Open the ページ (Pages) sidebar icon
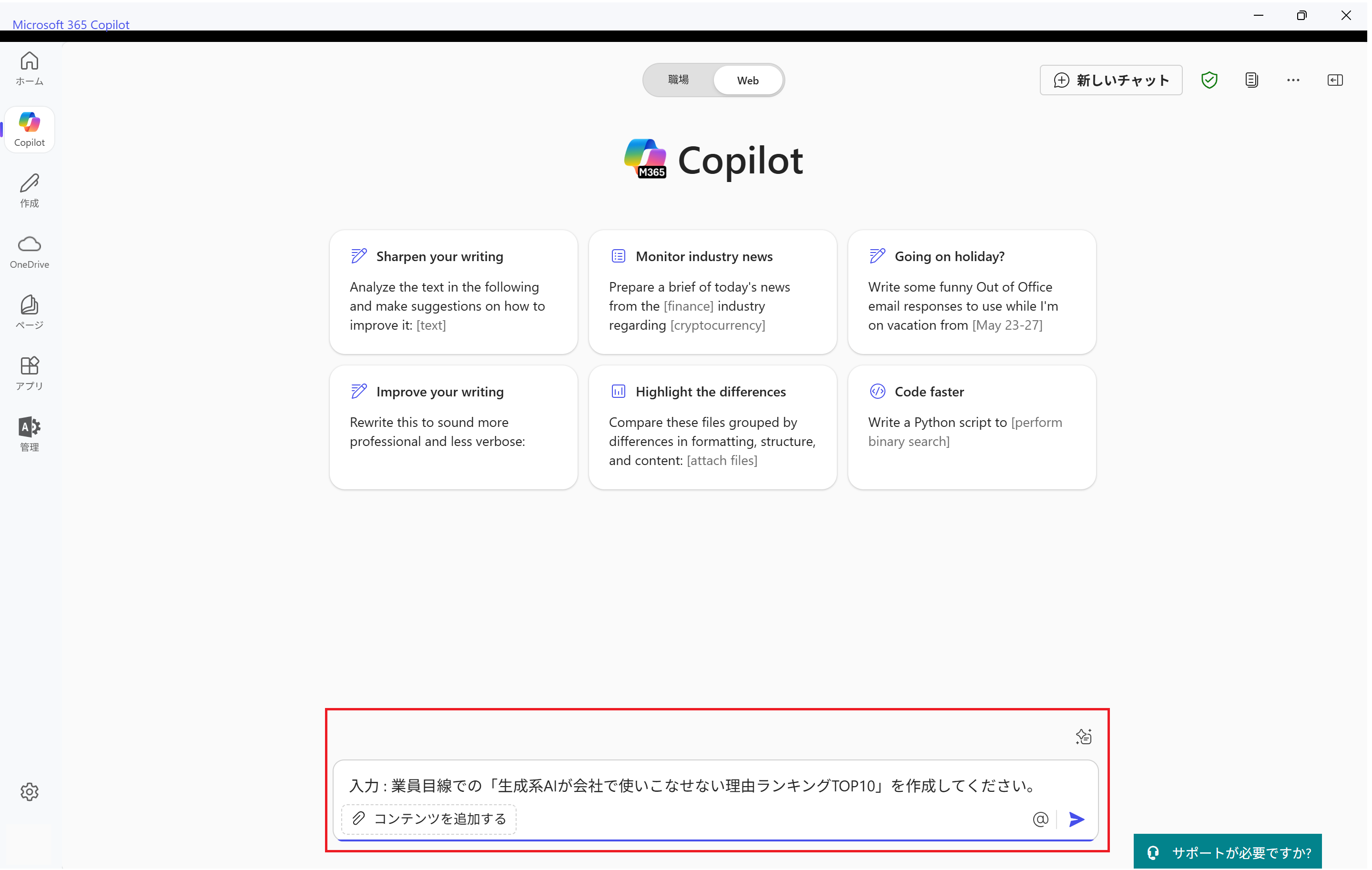1372x870 pixels. point(29,312)
